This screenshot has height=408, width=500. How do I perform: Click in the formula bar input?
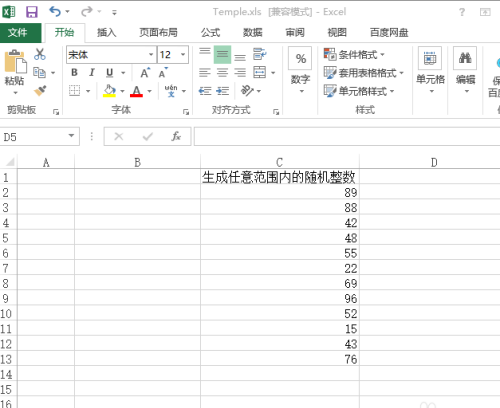pyautogui.click(x=347, y=136)
